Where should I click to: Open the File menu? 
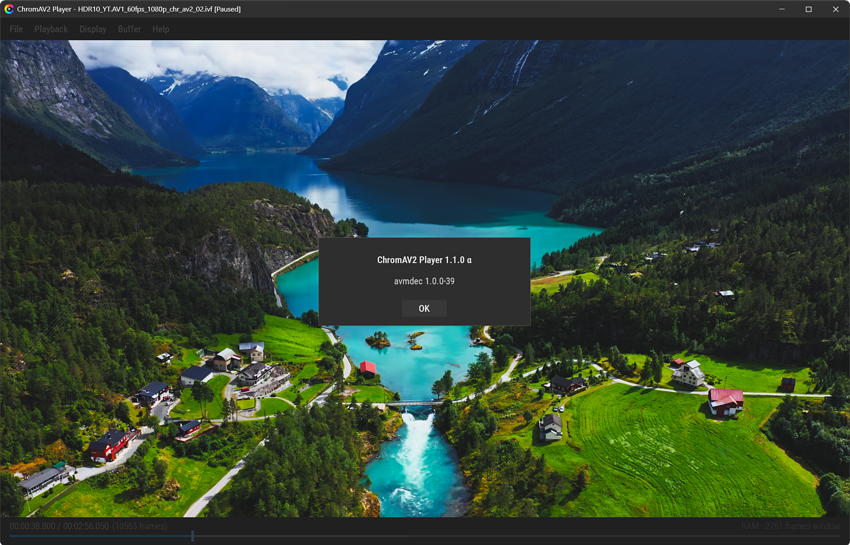16,29
